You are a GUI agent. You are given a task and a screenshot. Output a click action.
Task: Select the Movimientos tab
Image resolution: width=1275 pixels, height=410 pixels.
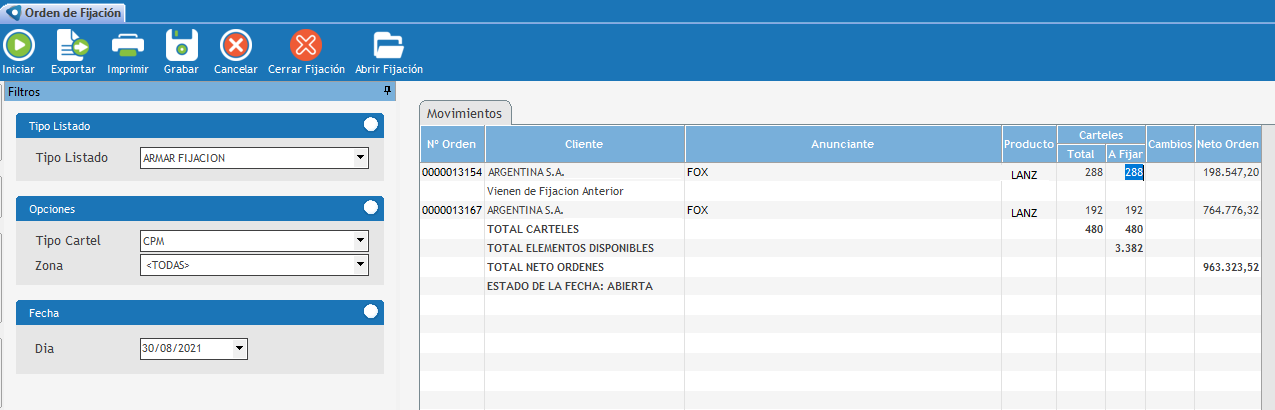pos(464,113)
